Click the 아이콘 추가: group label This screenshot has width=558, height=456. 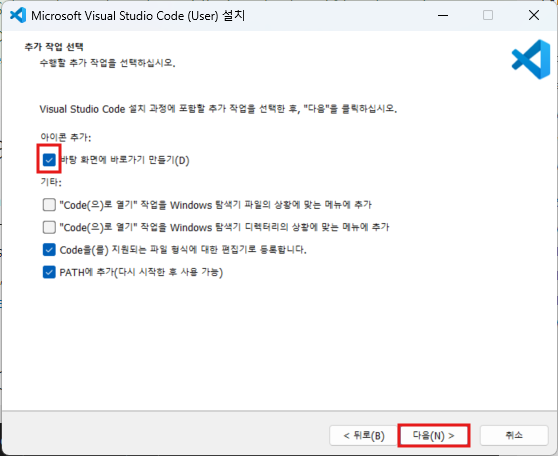[x=66, y=137]
